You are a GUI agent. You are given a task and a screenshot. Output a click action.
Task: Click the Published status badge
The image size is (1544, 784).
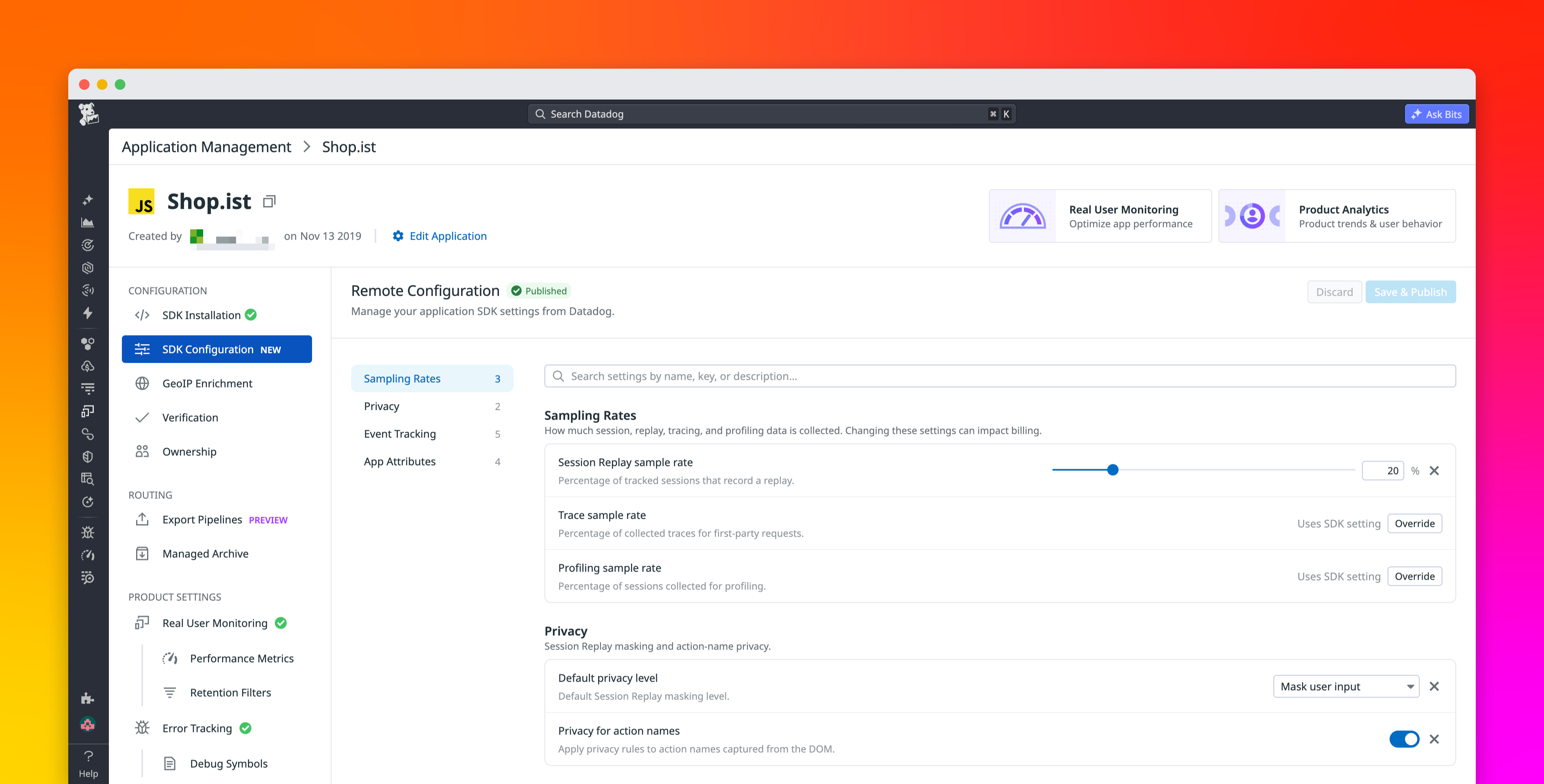click(x=539, y=291)
